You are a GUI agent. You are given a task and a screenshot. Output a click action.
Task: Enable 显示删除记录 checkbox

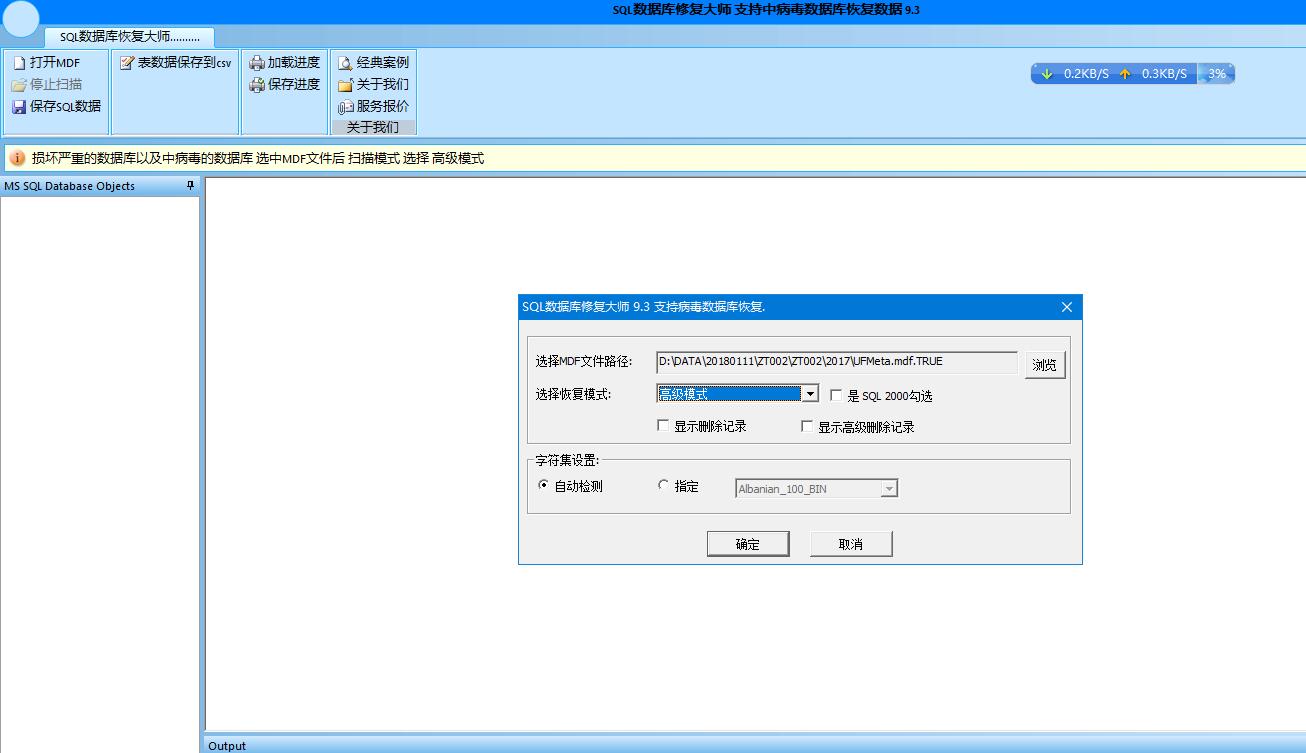pos(701,426)
